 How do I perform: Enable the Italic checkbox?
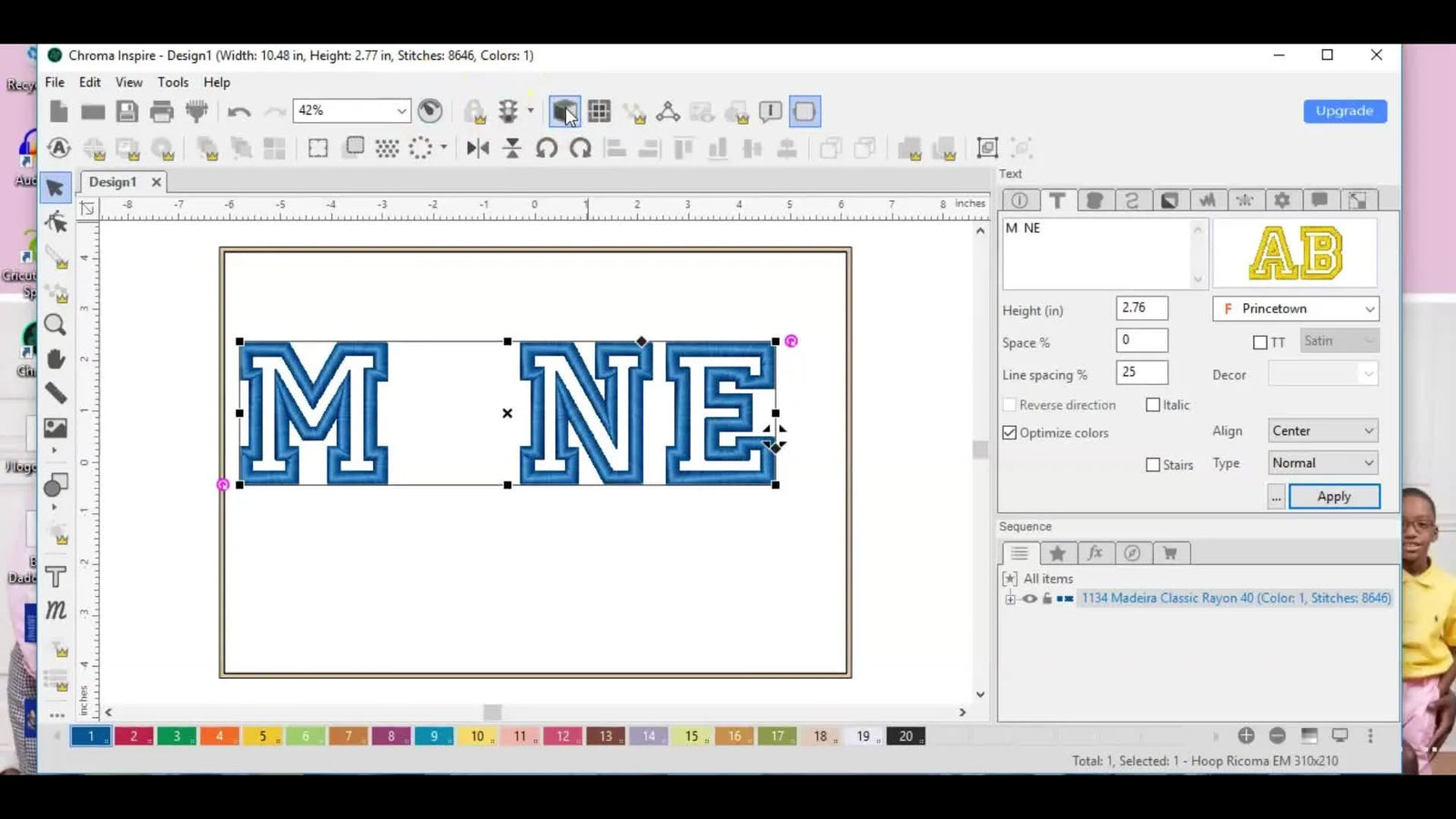1153,404
